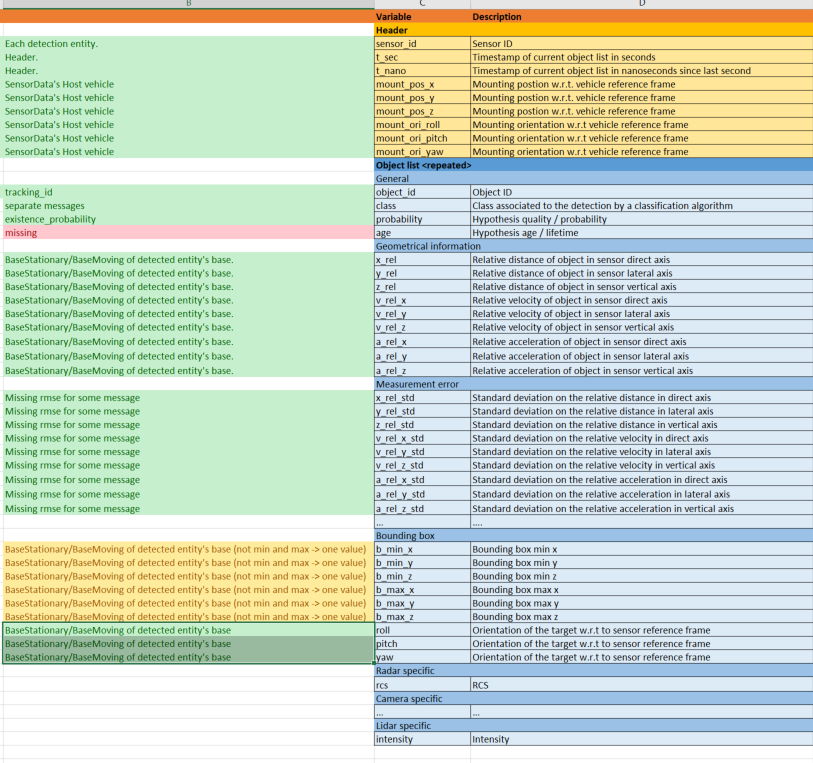Select the 'age' variable cell
Screen dimensions: 813x763
[422, 232]
